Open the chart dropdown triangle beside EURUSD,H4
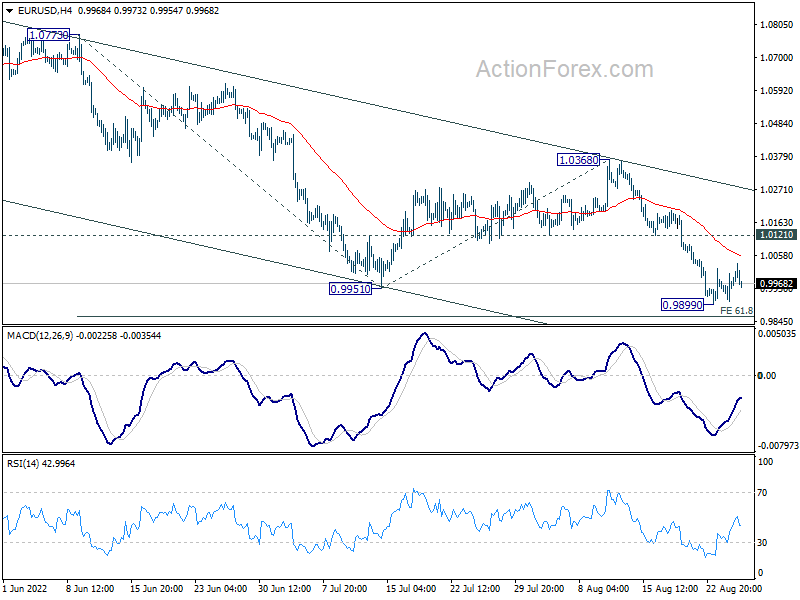Viewport: 800px width, 600px height. click(9, 11)
